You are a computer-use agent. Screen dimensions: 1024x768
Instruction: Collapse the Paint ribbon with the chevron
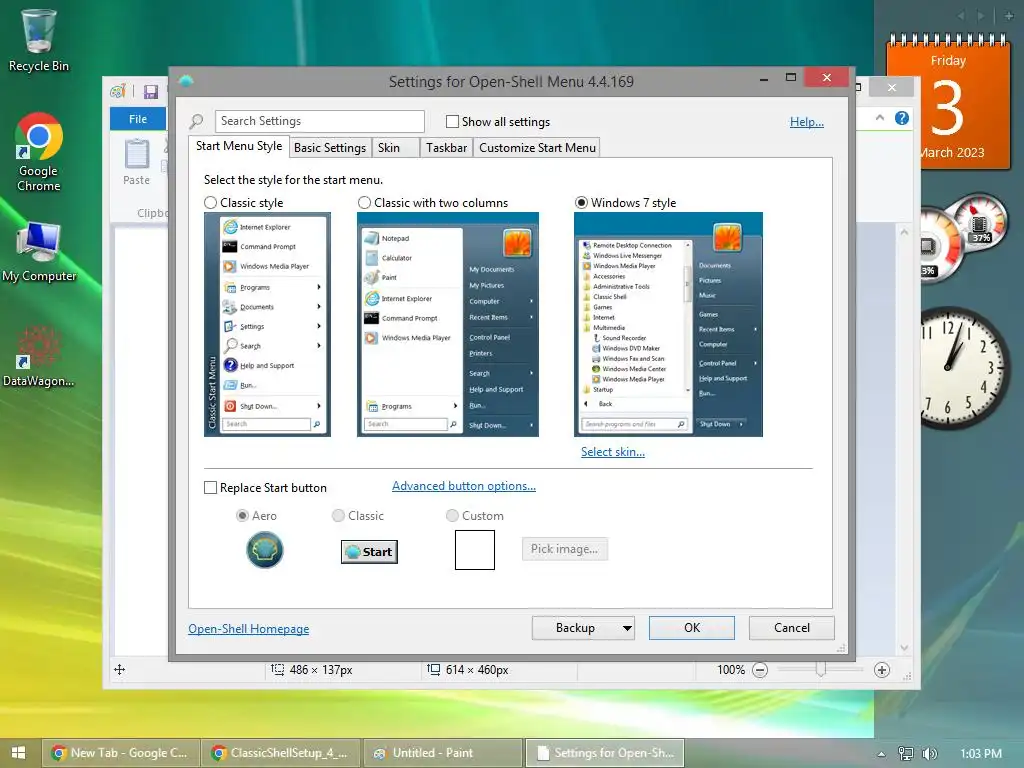click(x=880, y=118)
